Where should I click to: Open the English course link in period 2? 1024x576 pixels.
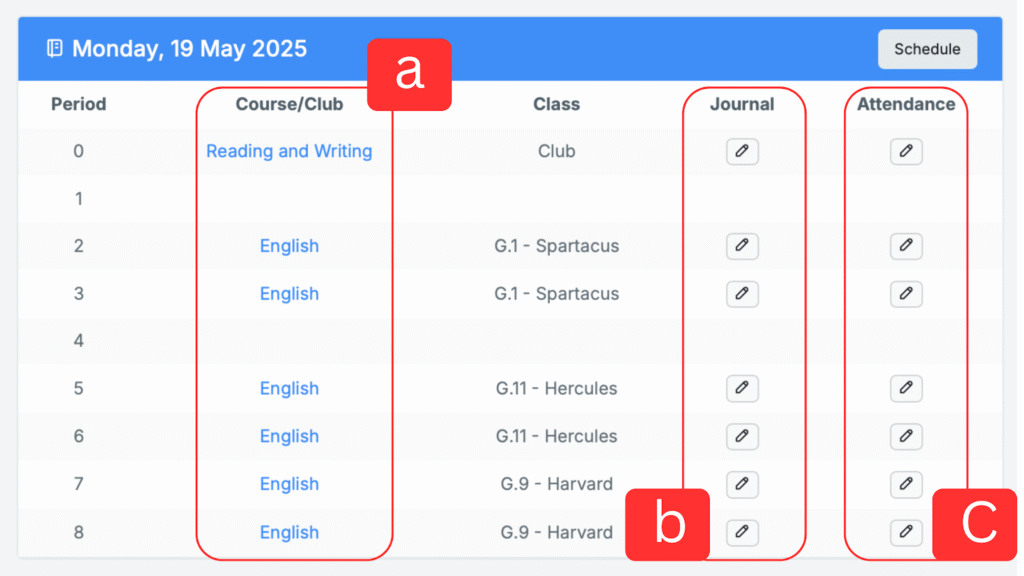(289, 246)
